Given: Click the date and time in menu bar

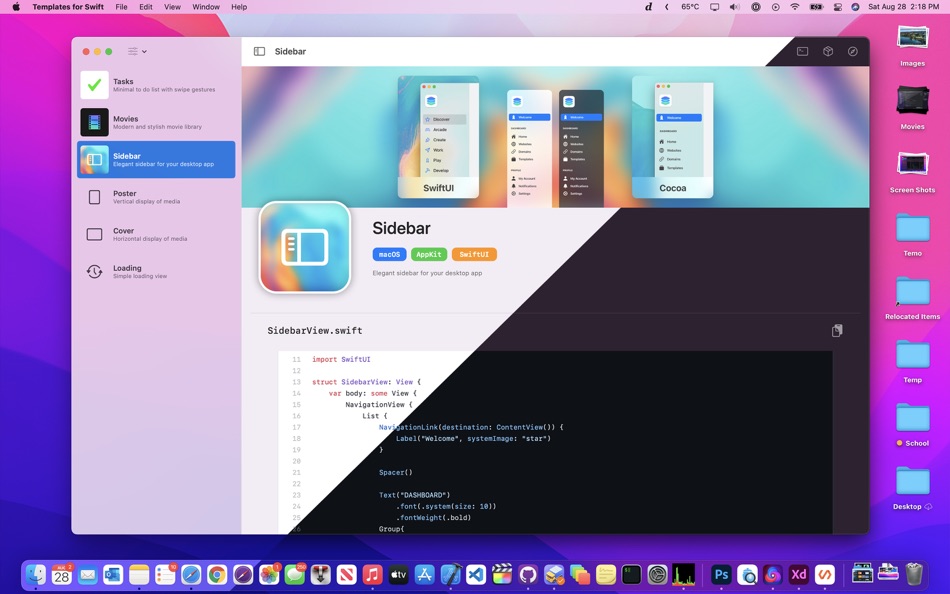Looking at the screenshot, I should pyautogui.click(x=903, y=7).
